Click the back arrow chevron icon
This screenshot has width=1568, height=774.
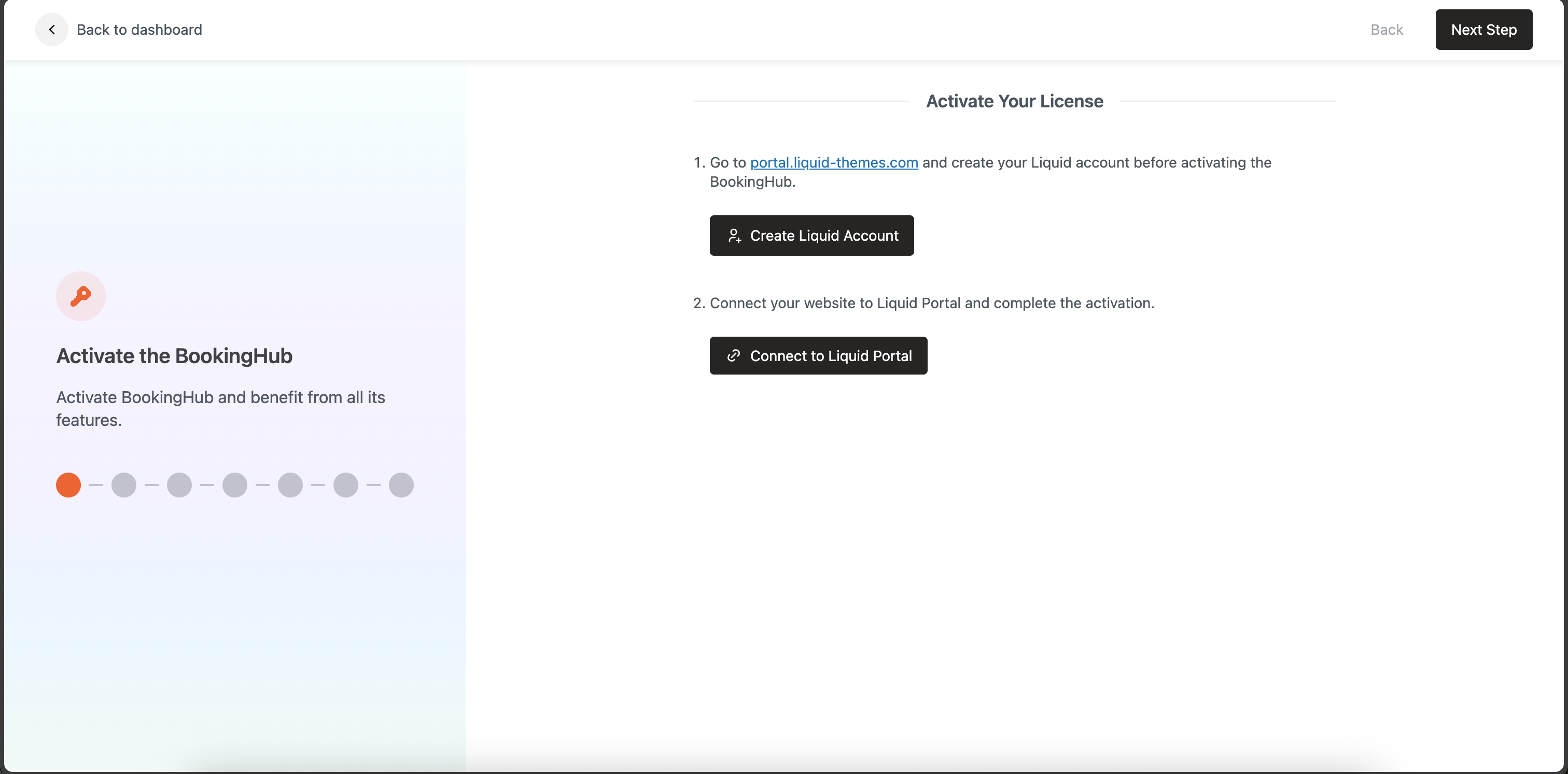click(x=52, y=30)
